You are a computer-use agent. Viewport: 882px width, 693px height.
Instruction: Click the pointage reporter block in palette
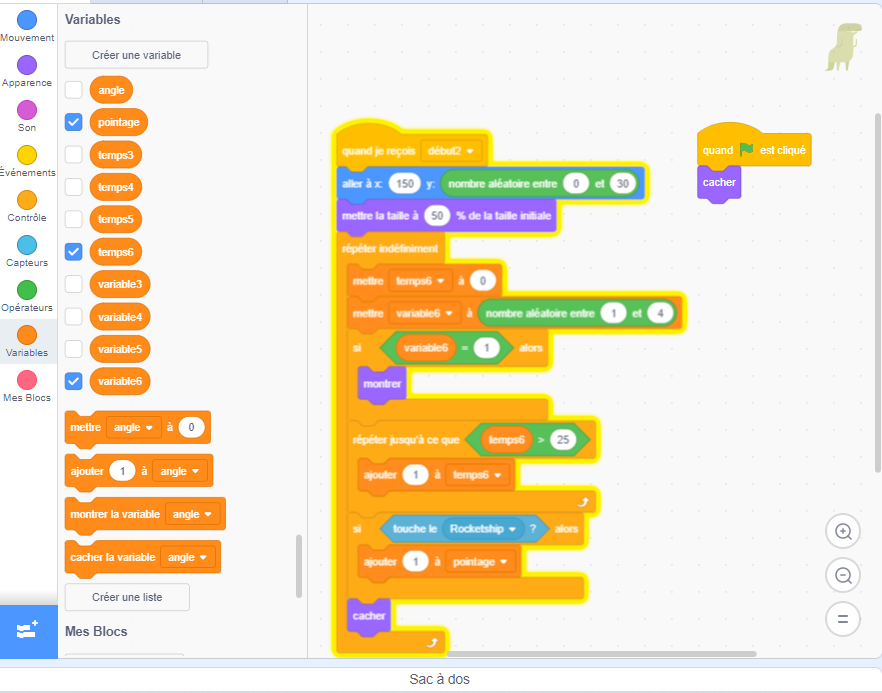coord(119,122)
